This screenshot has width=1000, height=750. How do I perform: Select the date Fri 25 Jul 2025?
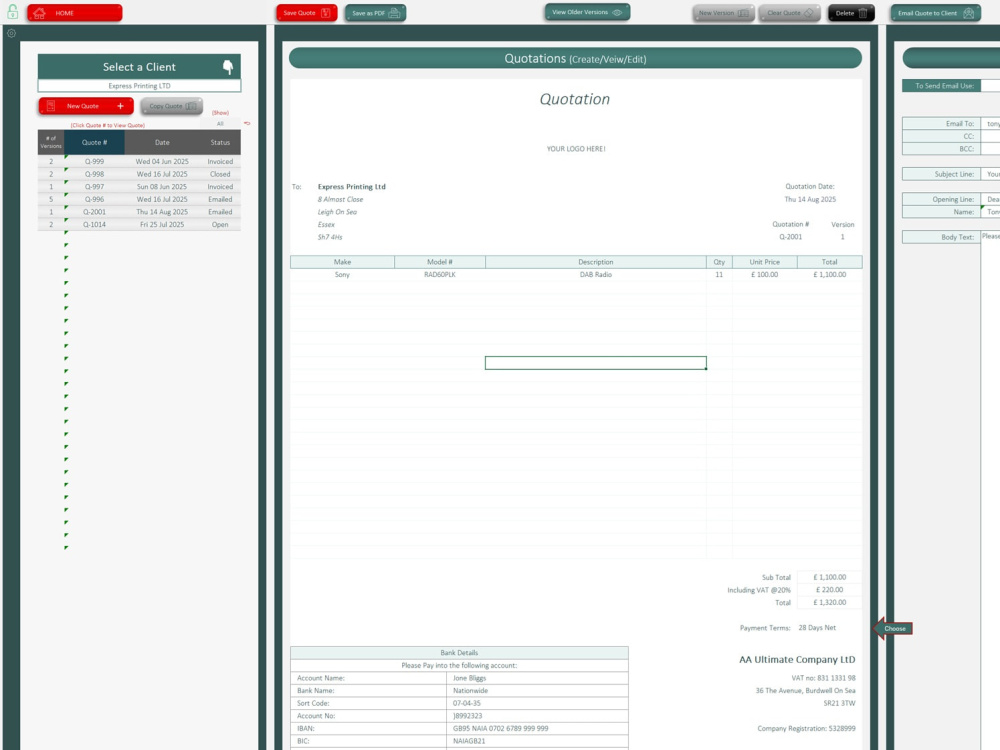[x=162, y=224]
